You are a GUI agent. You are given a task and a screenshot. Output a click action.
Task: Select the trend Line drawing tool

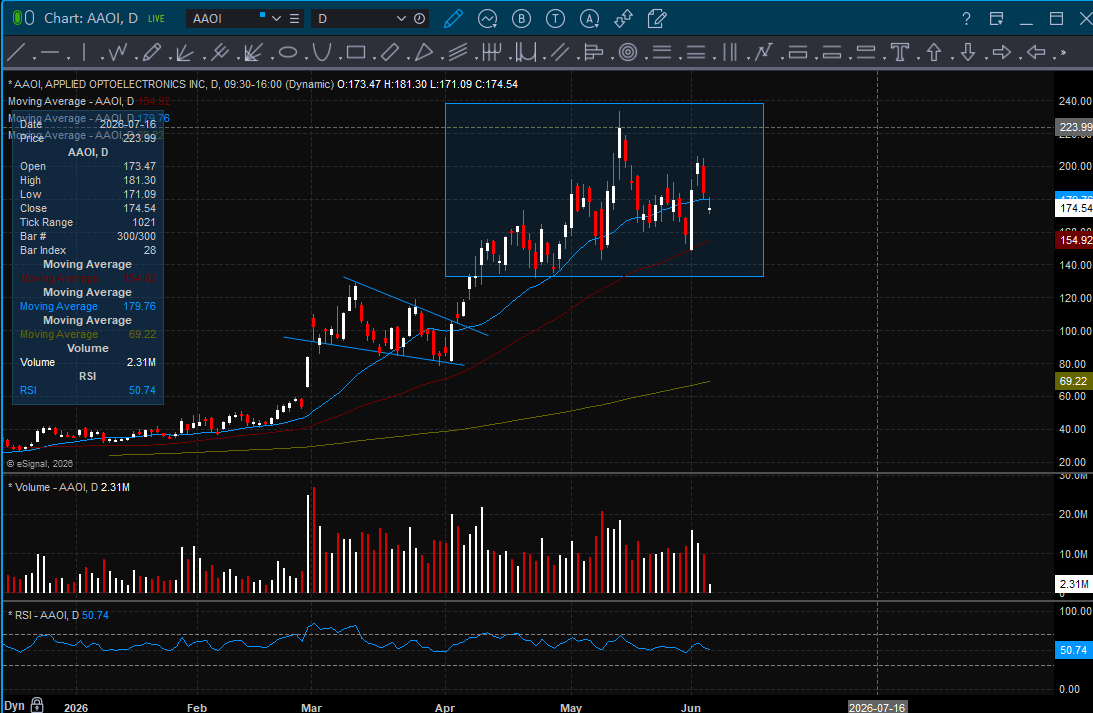(x=15, y=52)
